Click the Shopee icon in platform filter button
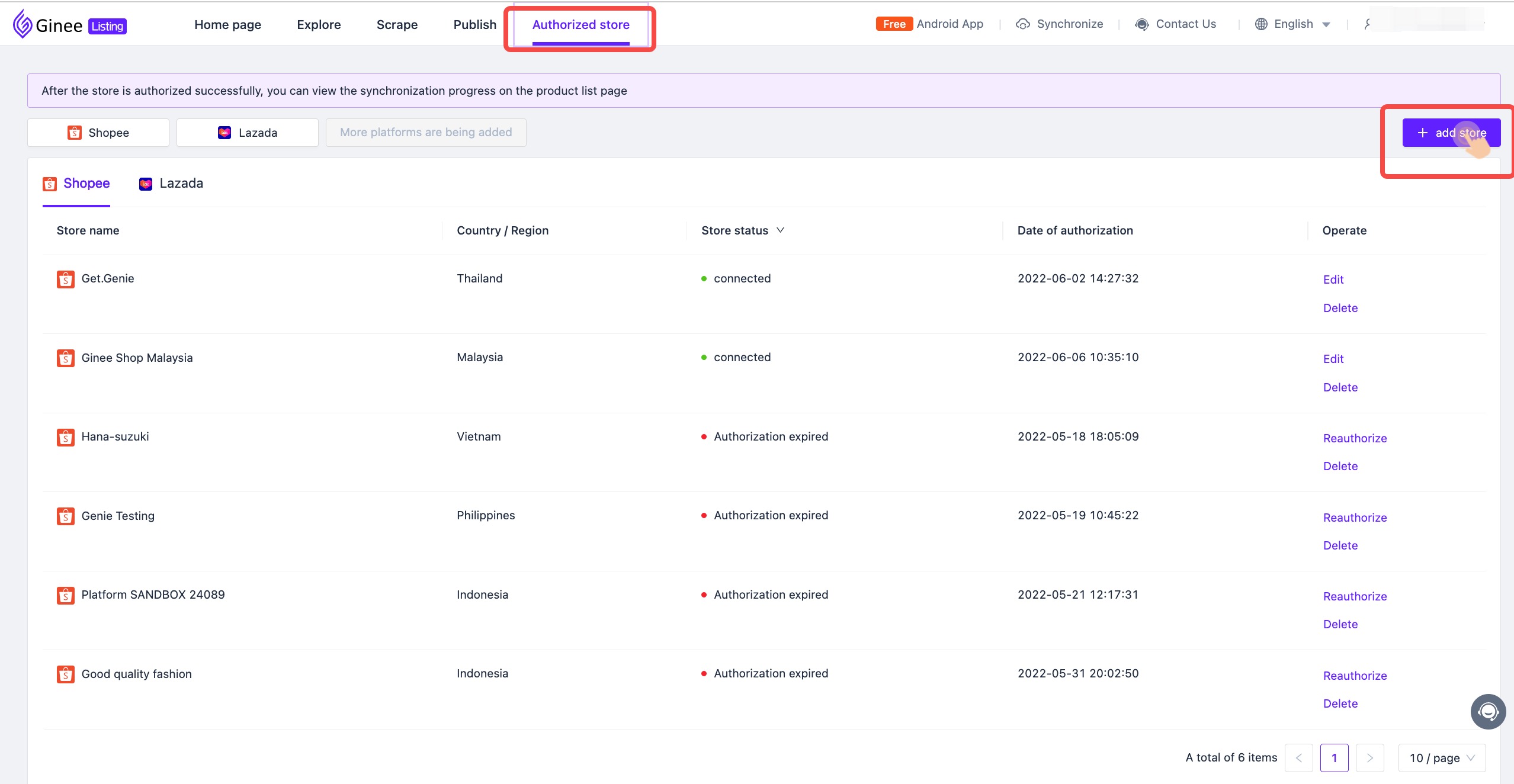1514x784 pixels. (x=74, y=133)
